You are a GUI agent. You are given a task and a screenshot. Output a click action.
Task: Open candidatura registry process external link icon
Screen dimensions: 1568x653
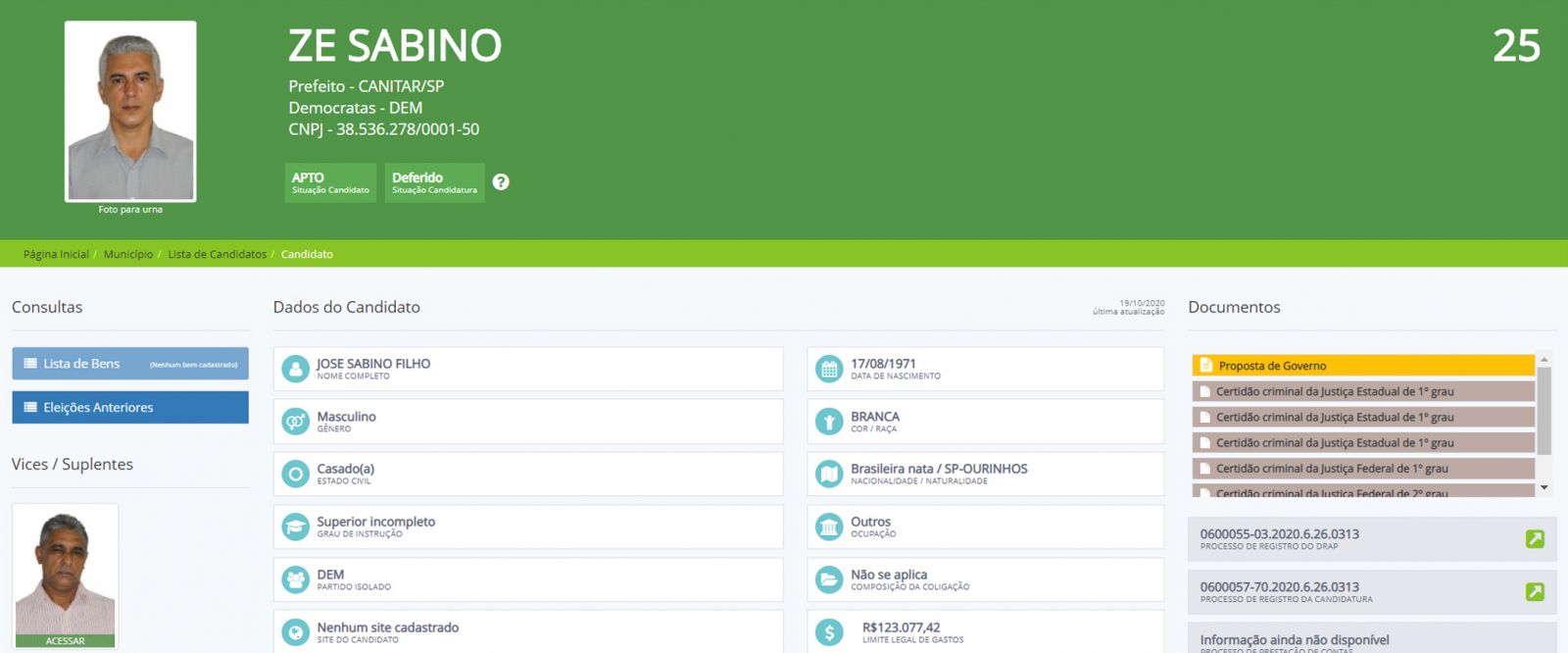click(1535, 592)
